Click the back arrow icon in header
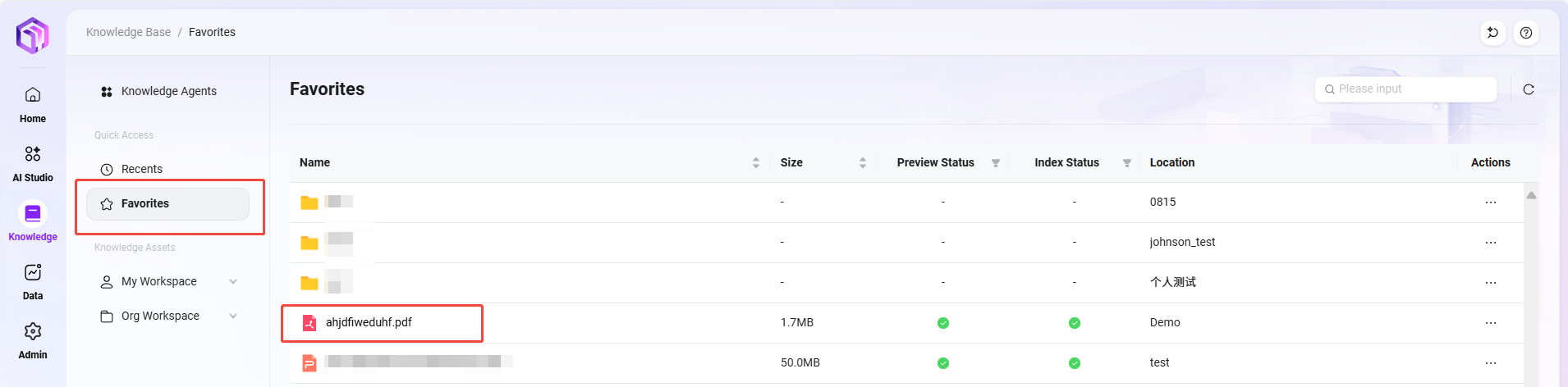This screenshot has width=1568, height=387. [x=1492, y=33]
